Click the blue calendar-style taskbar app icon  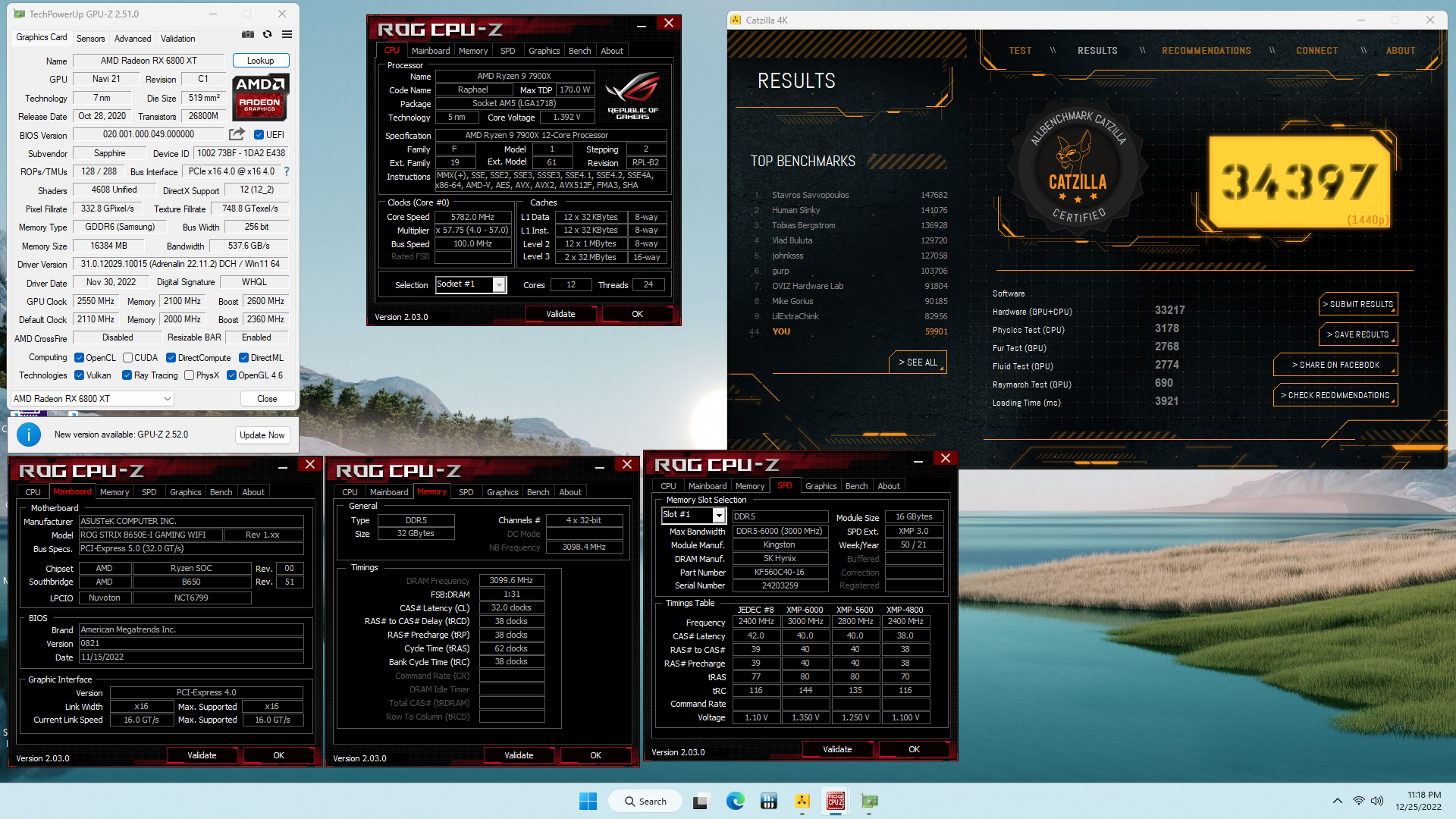click(x=768, y=801)
